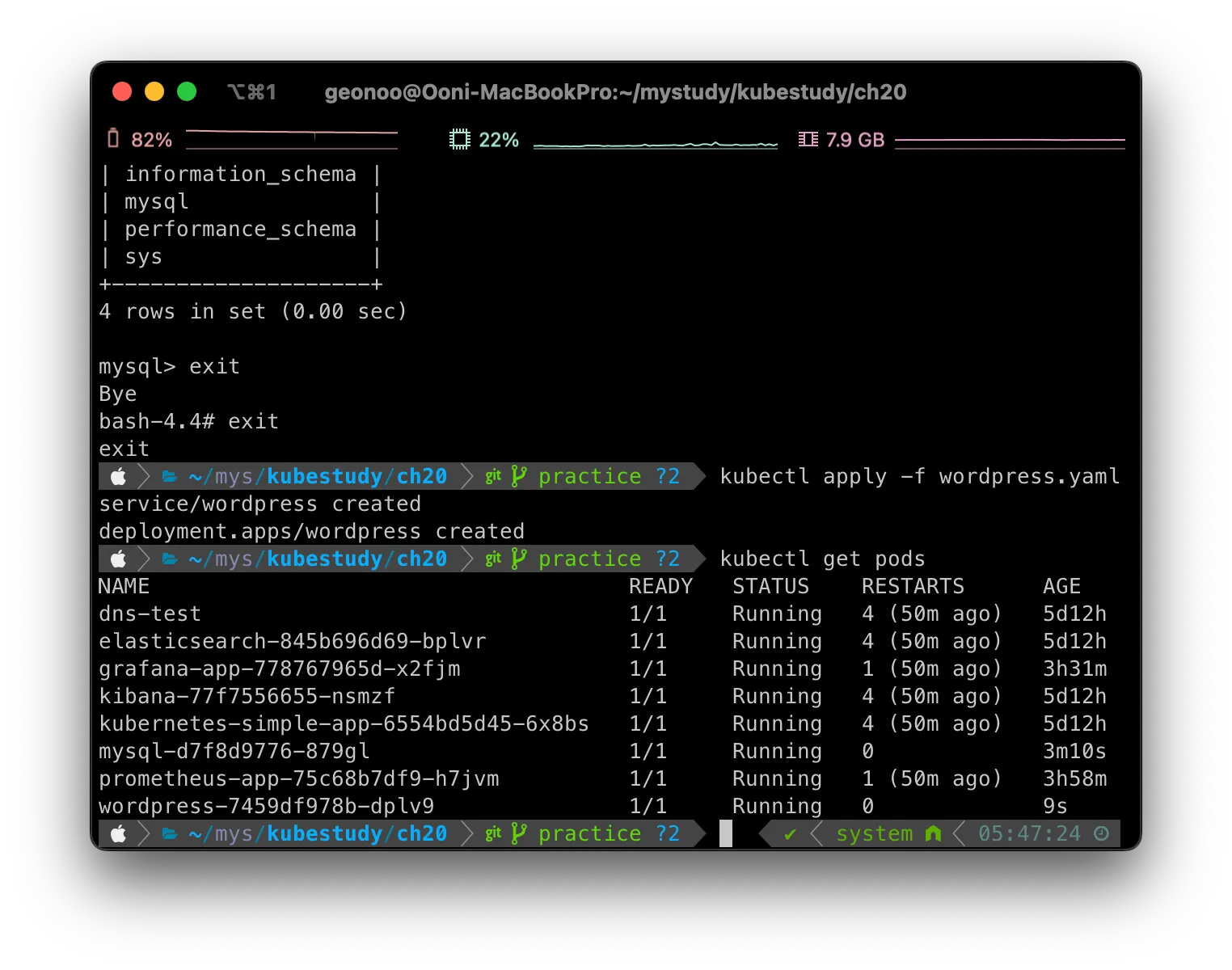The width and height of the screenshot is (1232, 970).
Task: Click the 3m10s age value
Action: 1075,752
